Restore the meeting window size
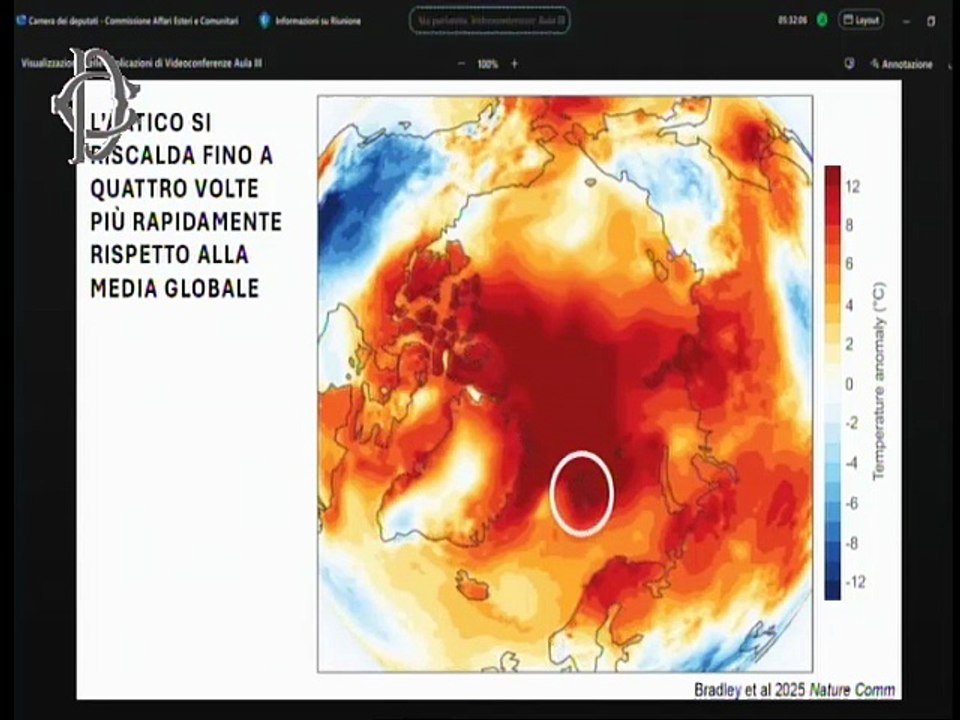 click(931, 21)
